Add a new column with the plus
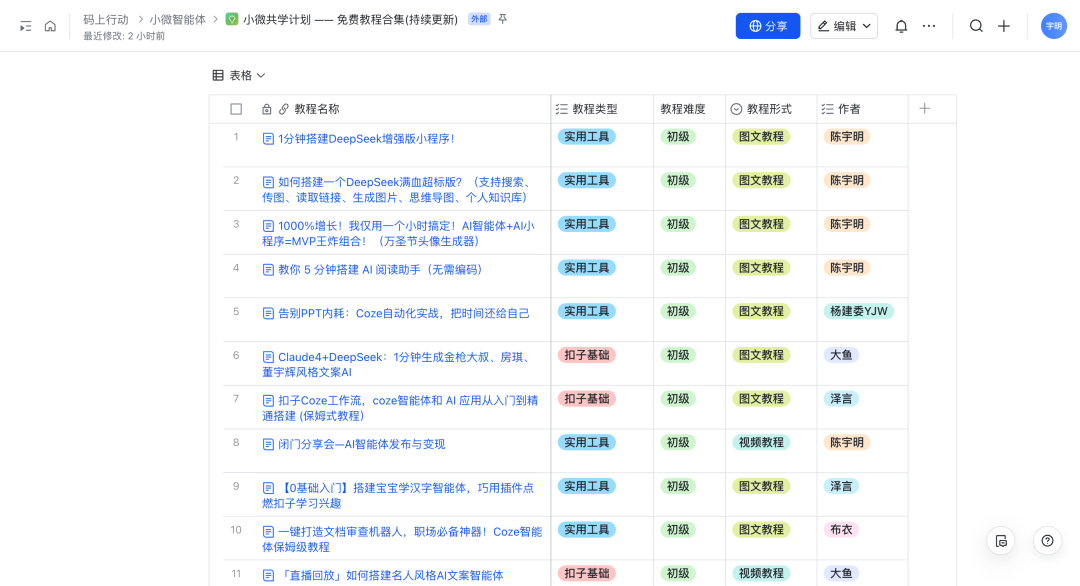This screenshot has width=1080, height=586. 924,108
